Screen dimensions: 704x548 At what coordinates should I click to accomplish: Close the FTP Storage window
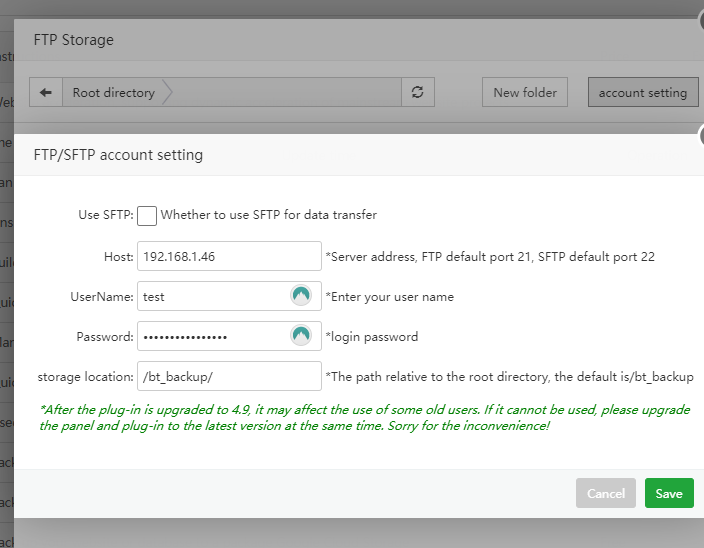coord(700,22)
